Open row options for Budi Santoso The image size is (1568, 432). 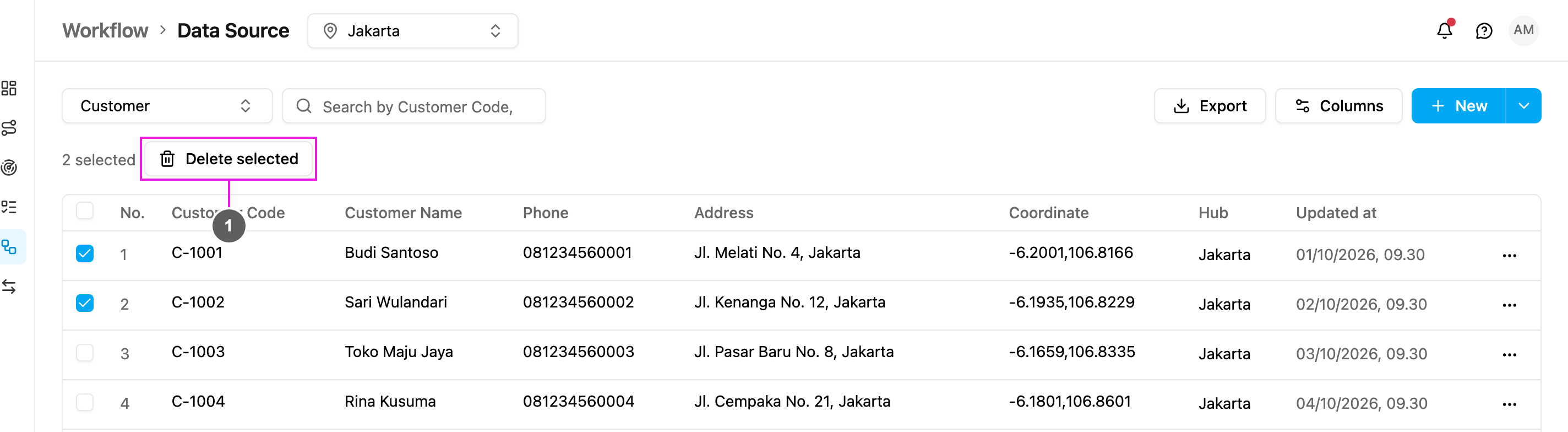(1509, 255)
